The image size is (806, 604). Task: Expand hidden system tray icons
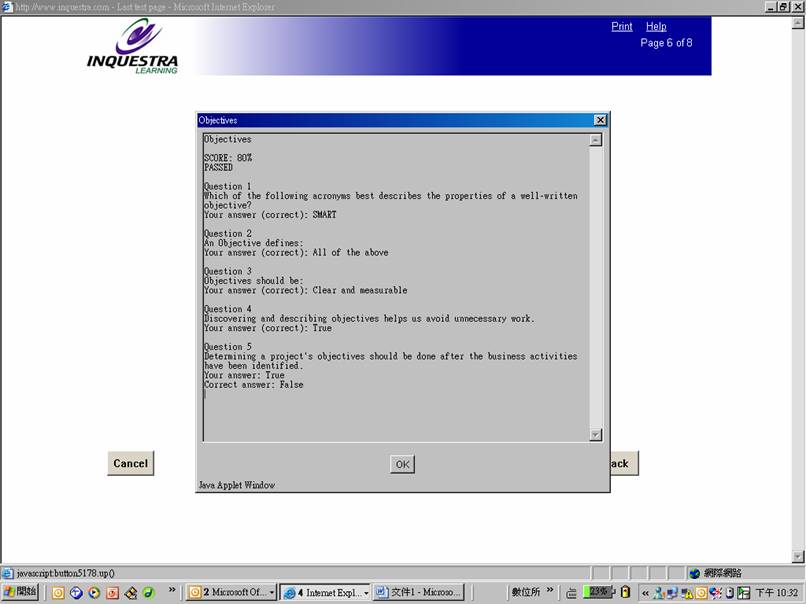coord(645,592)
